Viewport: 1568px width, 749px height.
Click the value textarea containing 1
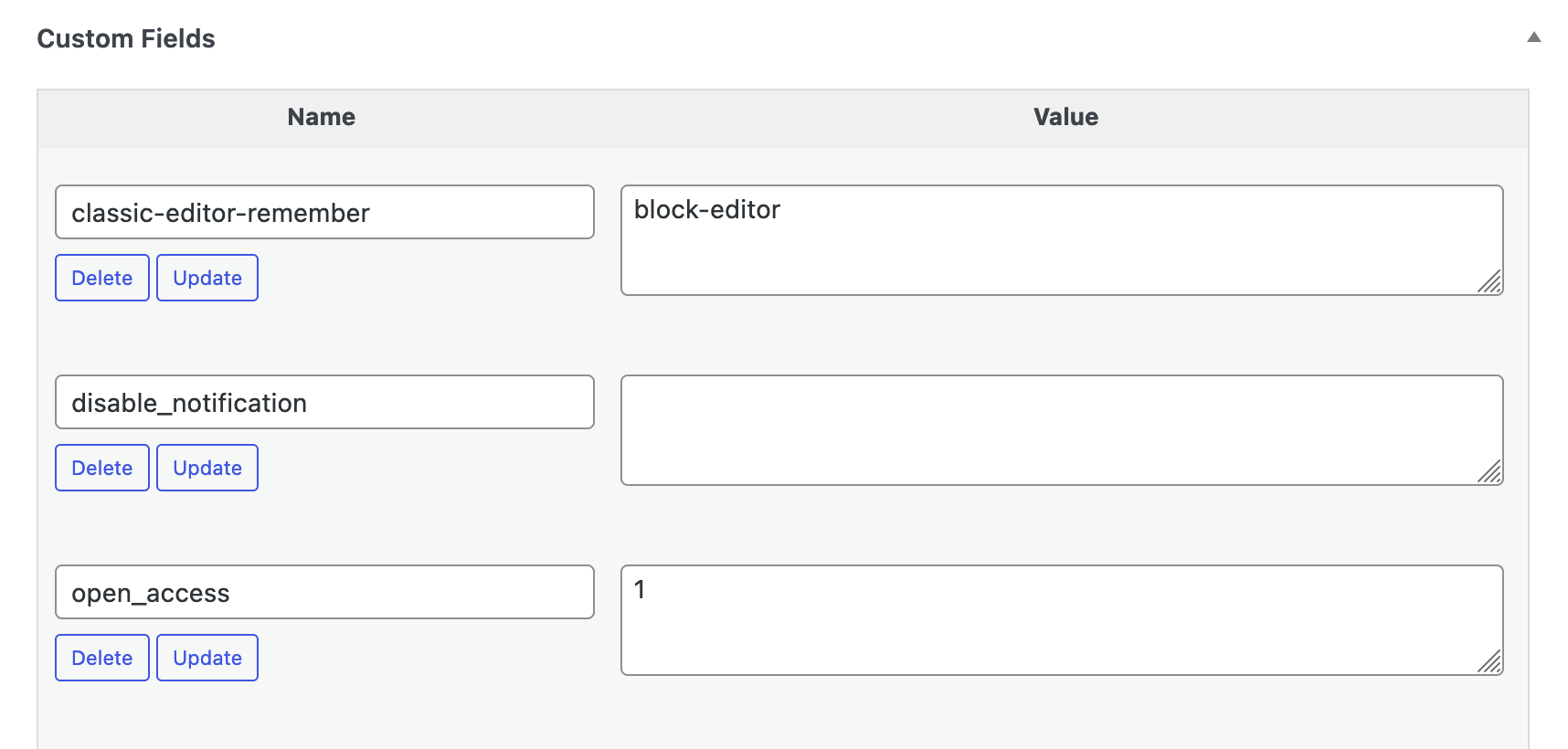click(x=1060, y=619)
